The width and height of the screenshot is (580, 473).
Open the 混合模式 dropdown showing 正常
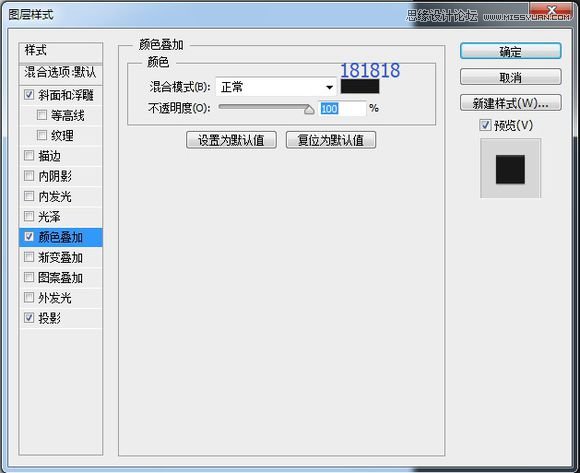coord(276,87)
